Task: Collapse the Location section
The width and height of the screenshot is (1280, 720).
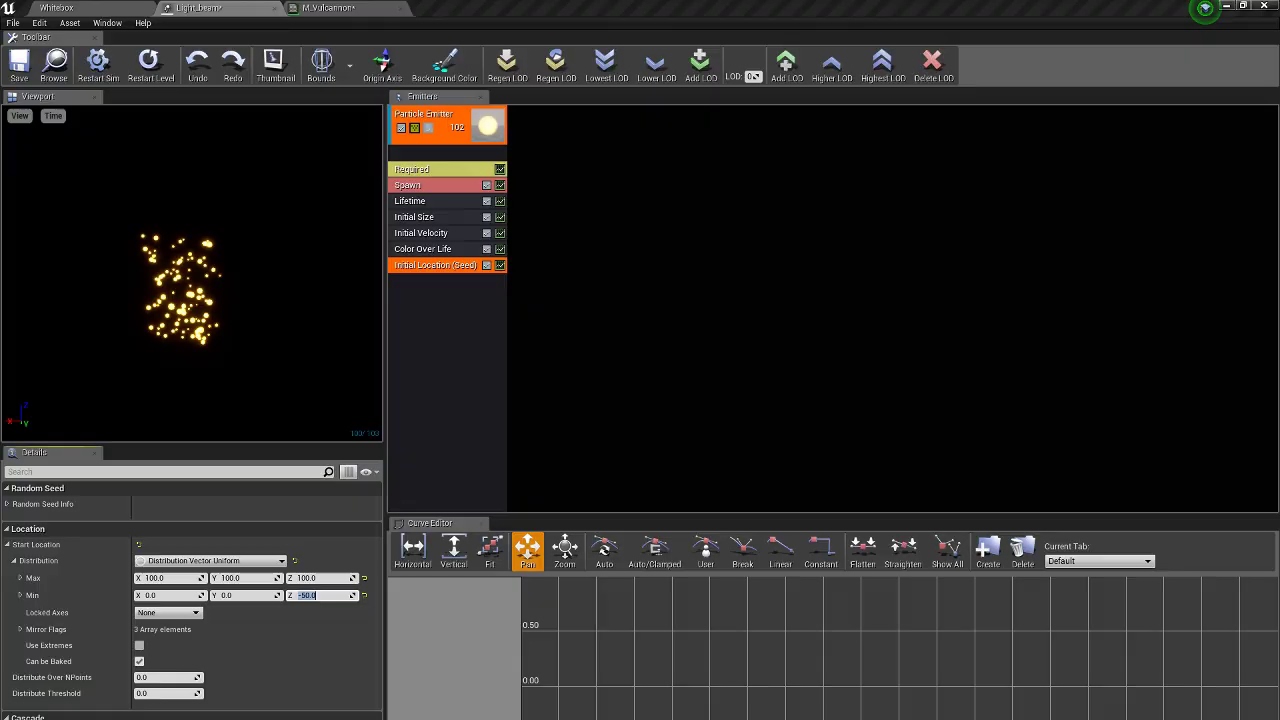Action: (7, 528)
